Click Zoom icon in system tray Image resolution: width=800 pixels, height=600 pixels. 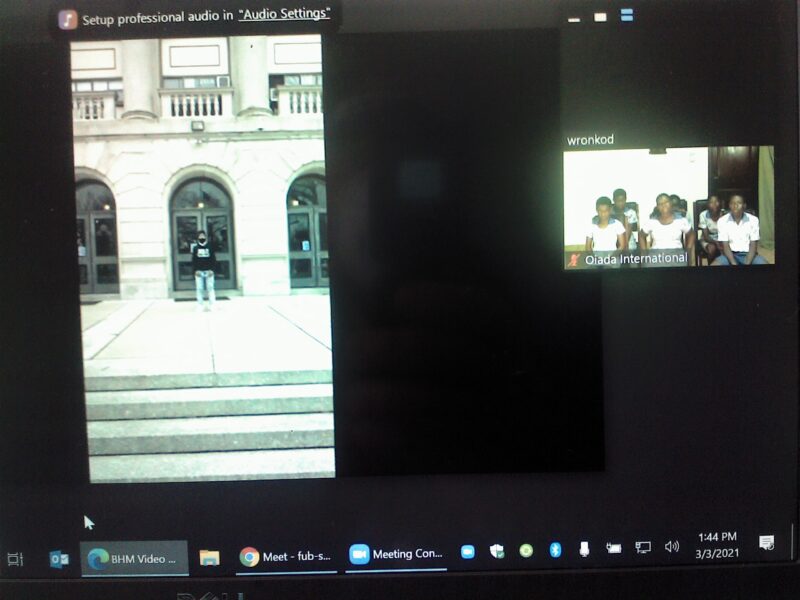coord(467,551)
